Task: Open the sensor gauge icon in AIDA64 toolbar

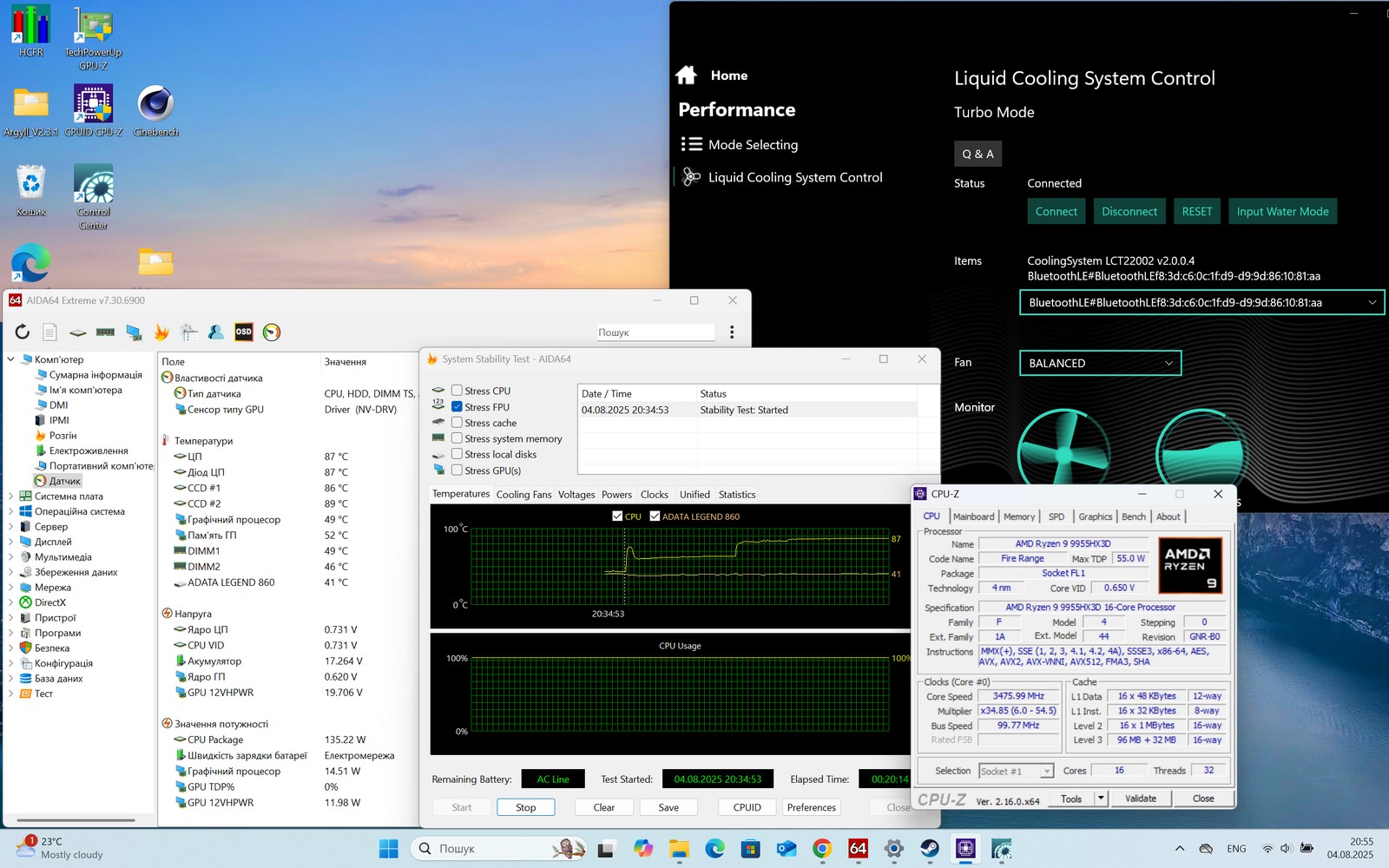Action: (272, 332)
